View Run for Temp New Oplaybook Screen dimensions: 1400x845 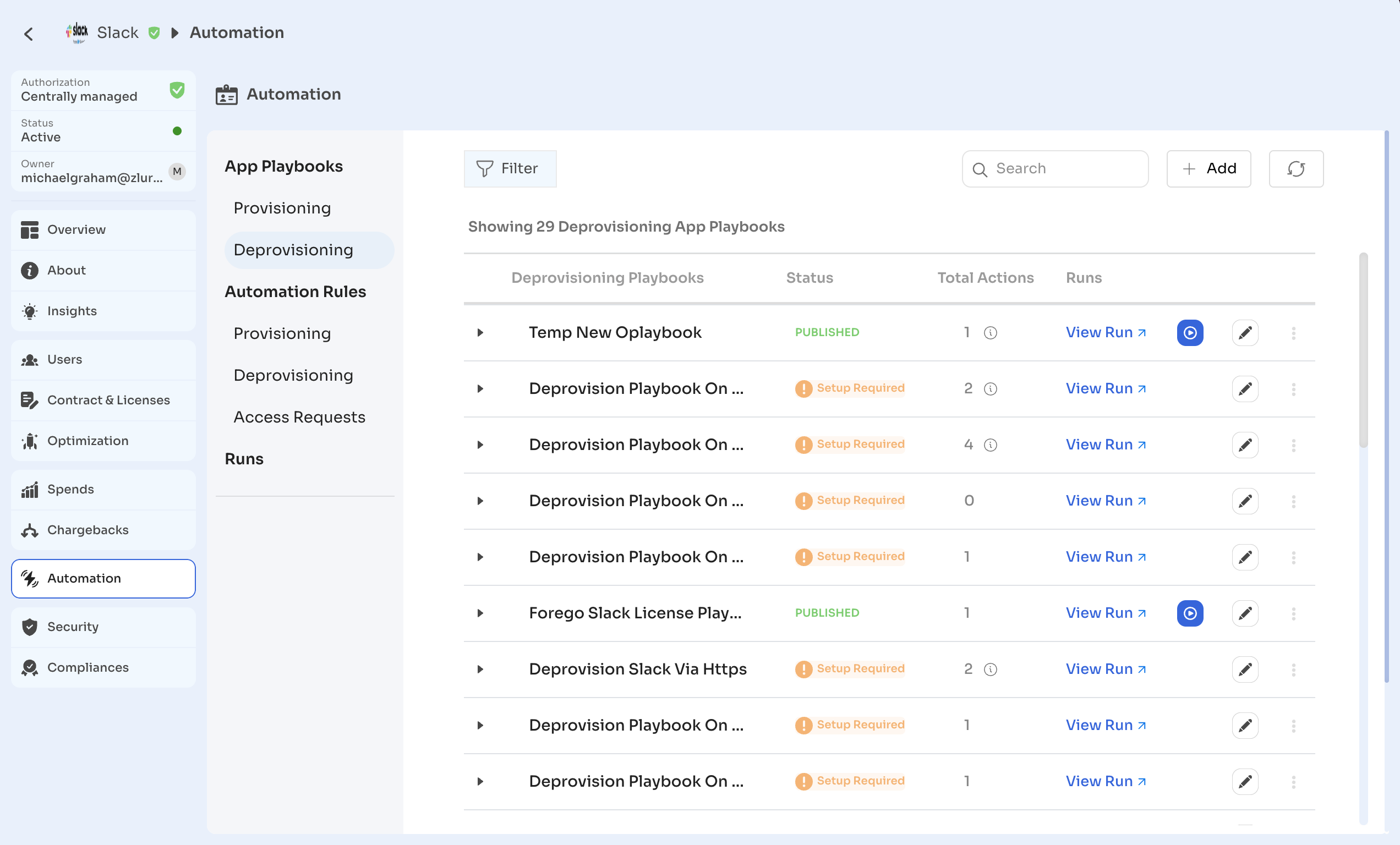pyautogui.click(x=1105, y=333)
